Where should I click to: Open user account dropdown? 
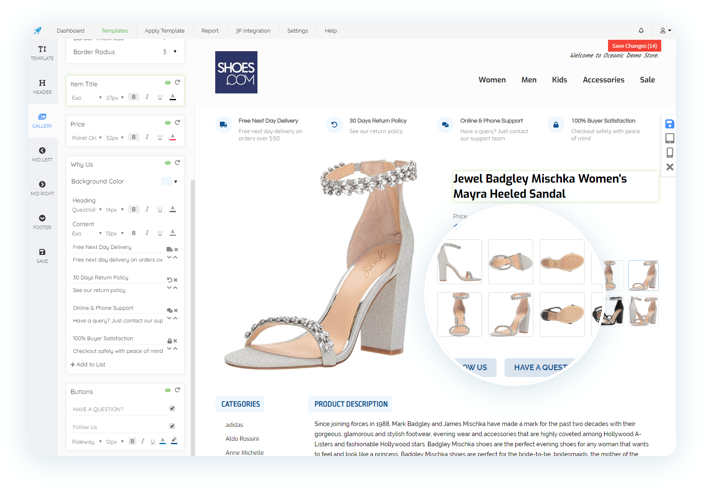click(x=665, y=31)
